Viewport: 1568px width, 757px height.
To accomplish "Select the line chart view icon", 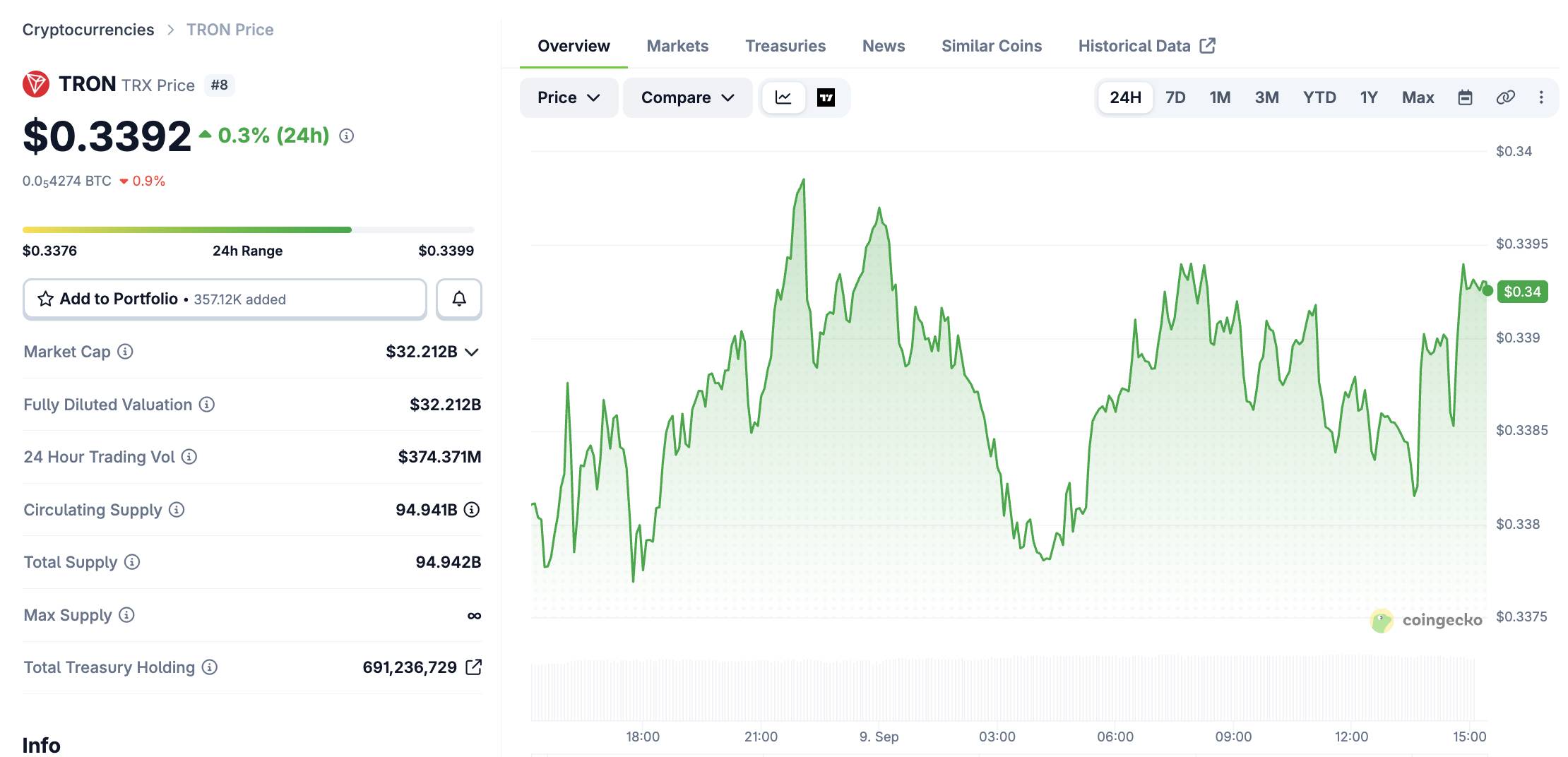I will tap(783, 97).
